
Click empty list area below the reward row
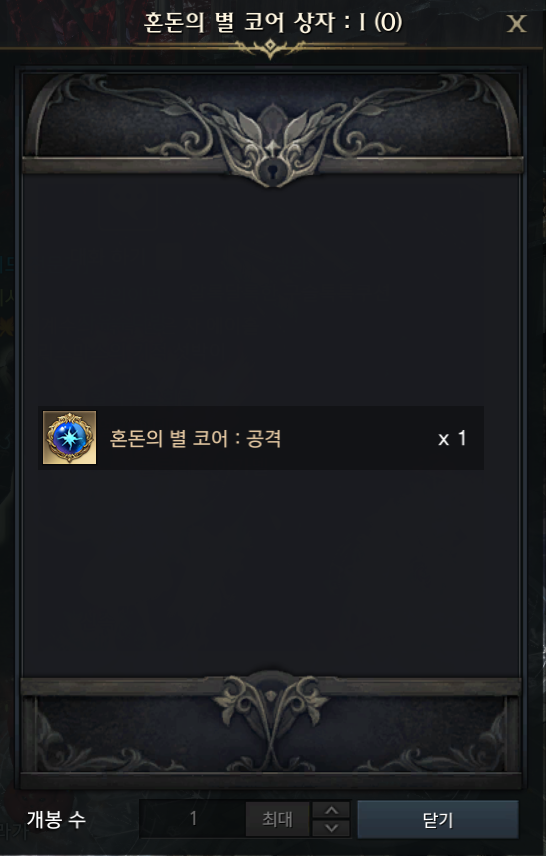pyautogui.click(x=271, y=568)
